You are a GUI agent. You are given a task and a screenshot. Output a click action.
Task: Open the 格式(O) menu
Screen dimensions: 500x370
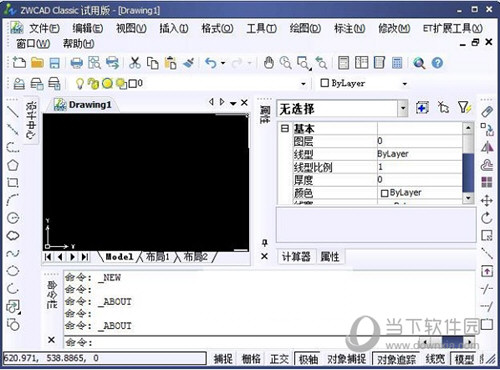pyautogui.click(x=217, y=28)
